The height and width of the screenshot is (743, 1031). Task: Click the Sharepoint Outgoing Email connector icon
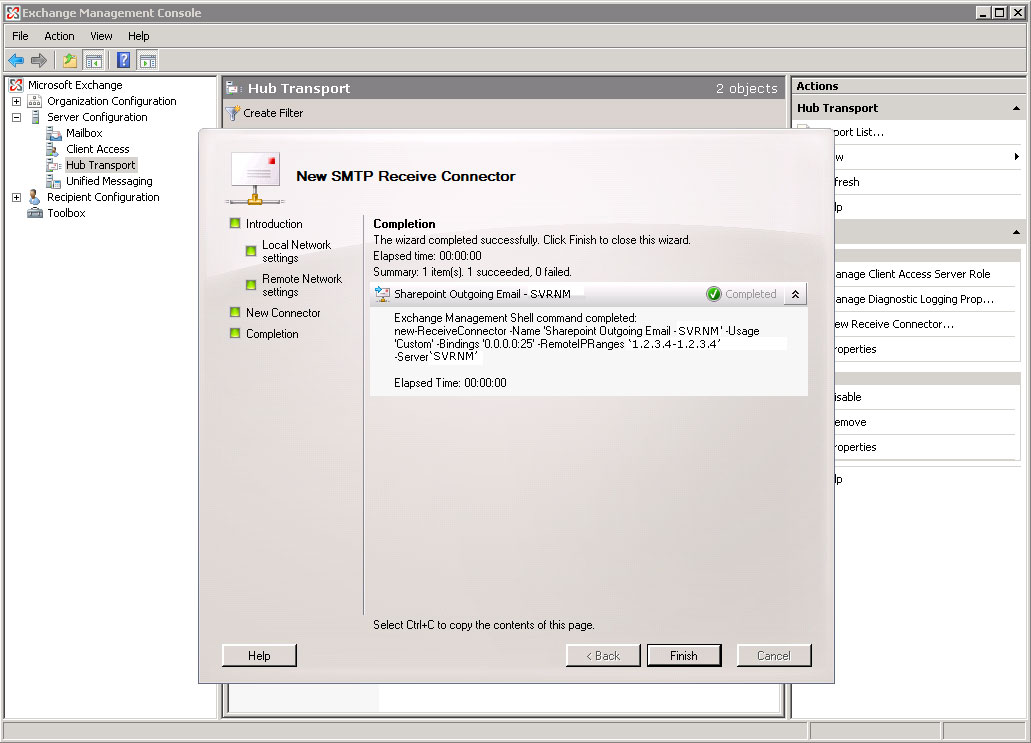point(382,294)
